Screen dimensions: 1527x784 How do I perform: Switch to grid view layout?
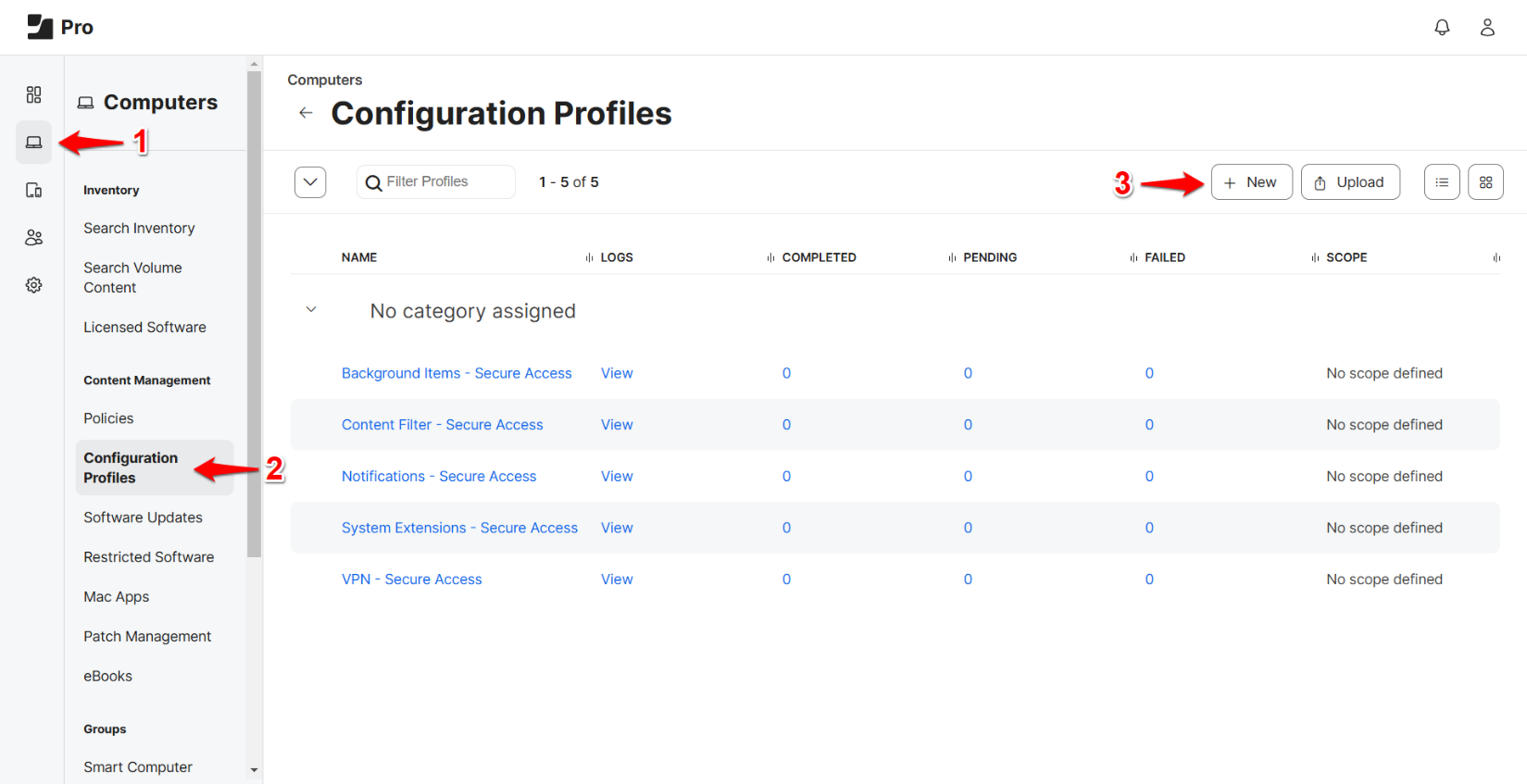point(1485,182)
